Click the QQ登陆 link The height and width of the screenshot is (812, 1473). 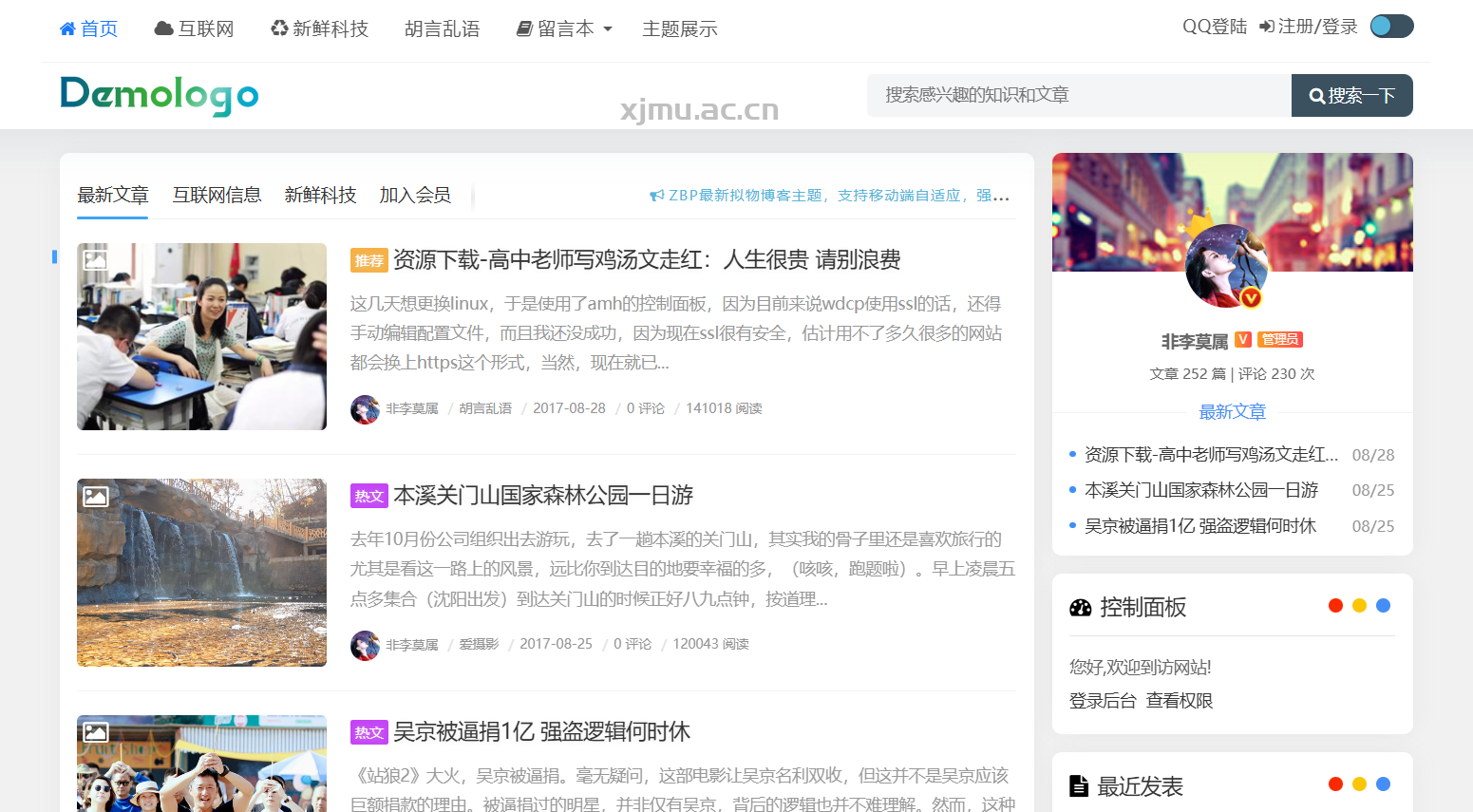click(x=1214, y=27)
